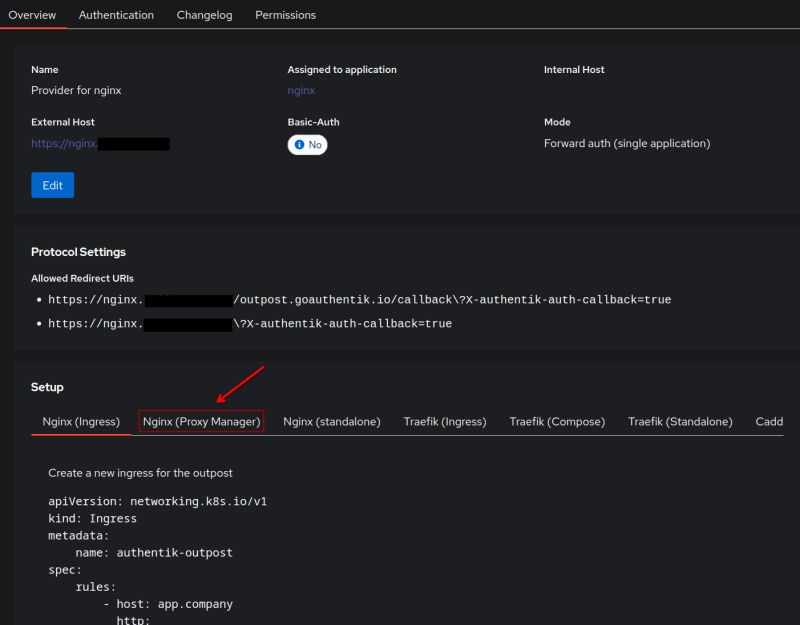
Task: Open the Nginx (standalone) setup tab
Action: (330, 422)
